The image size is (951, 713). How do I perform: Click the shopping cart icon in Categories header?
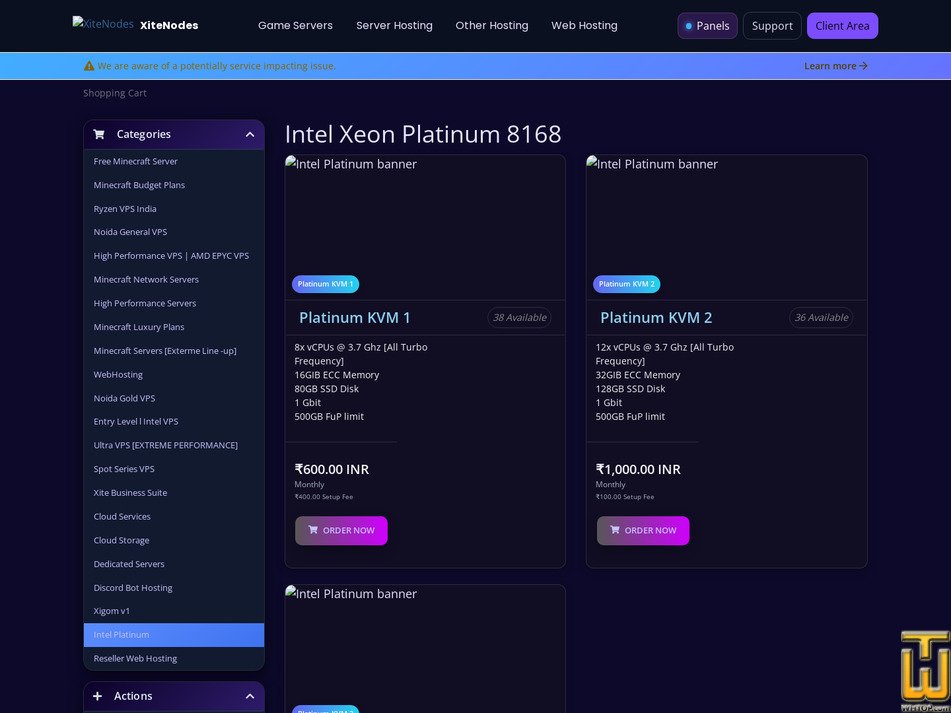(x=99, y=135)
